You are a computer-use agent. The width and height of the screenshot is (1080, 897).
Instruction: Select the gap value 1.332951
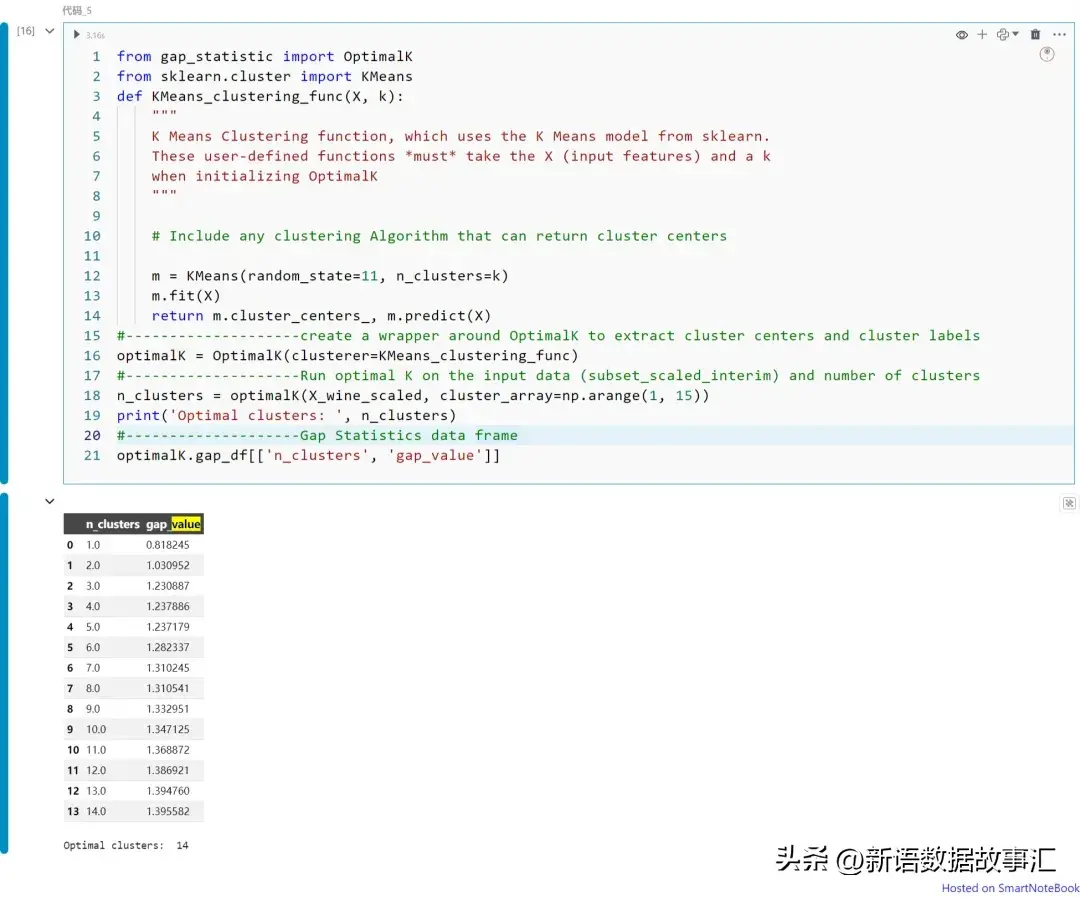[167, 709]
